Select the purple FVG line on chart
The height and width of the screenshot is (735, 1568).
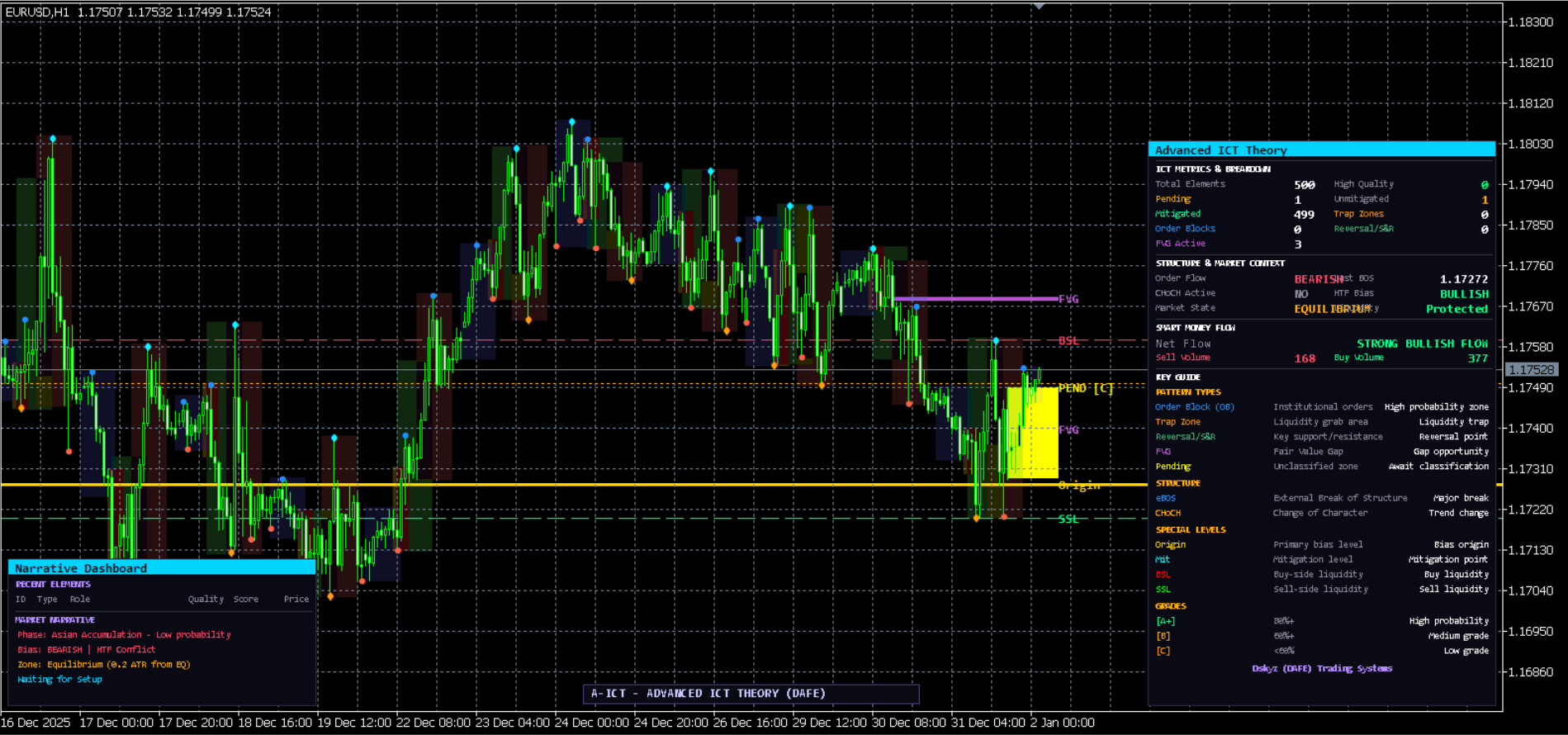pyautogui.click(x=975, y=299)
